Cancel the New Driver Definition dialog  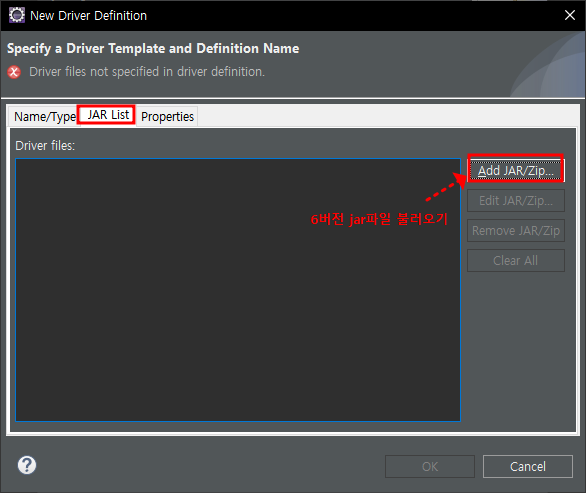coord(528,466)
